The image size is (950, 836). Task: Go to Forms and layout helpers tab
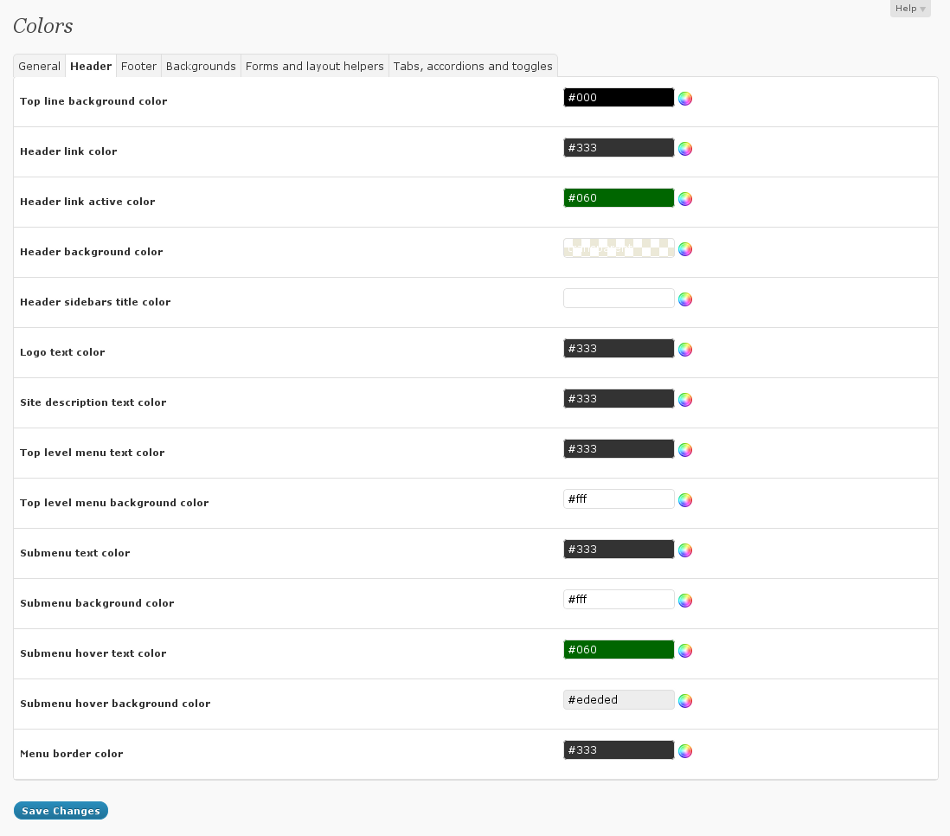[x=314, y=66]
